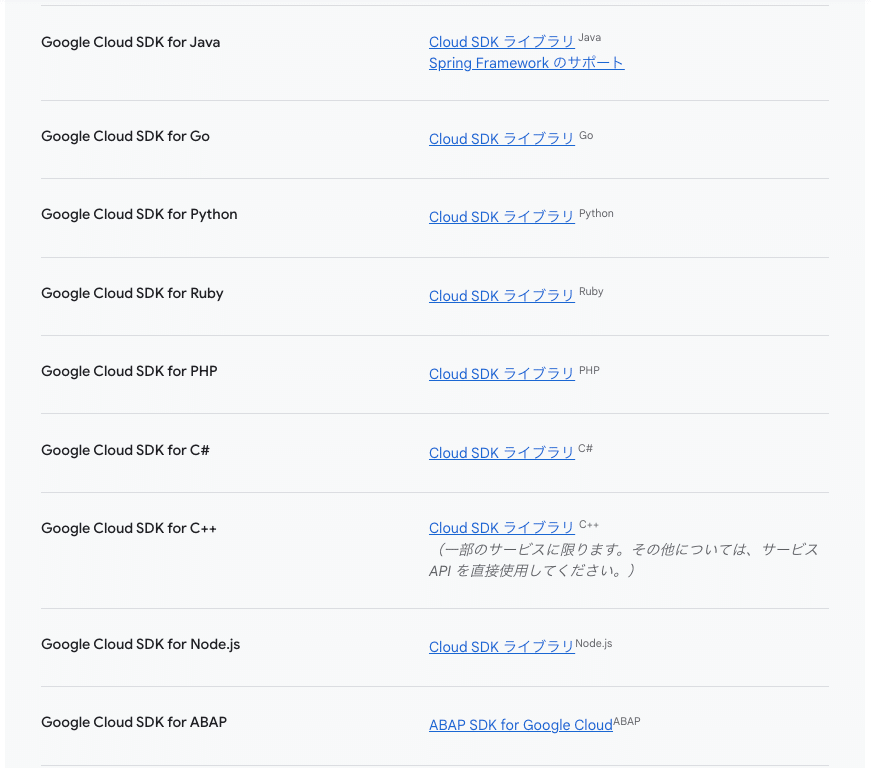
Task: Select the text Google Cloud SDK for ABAP
Action: coord(134,722)
